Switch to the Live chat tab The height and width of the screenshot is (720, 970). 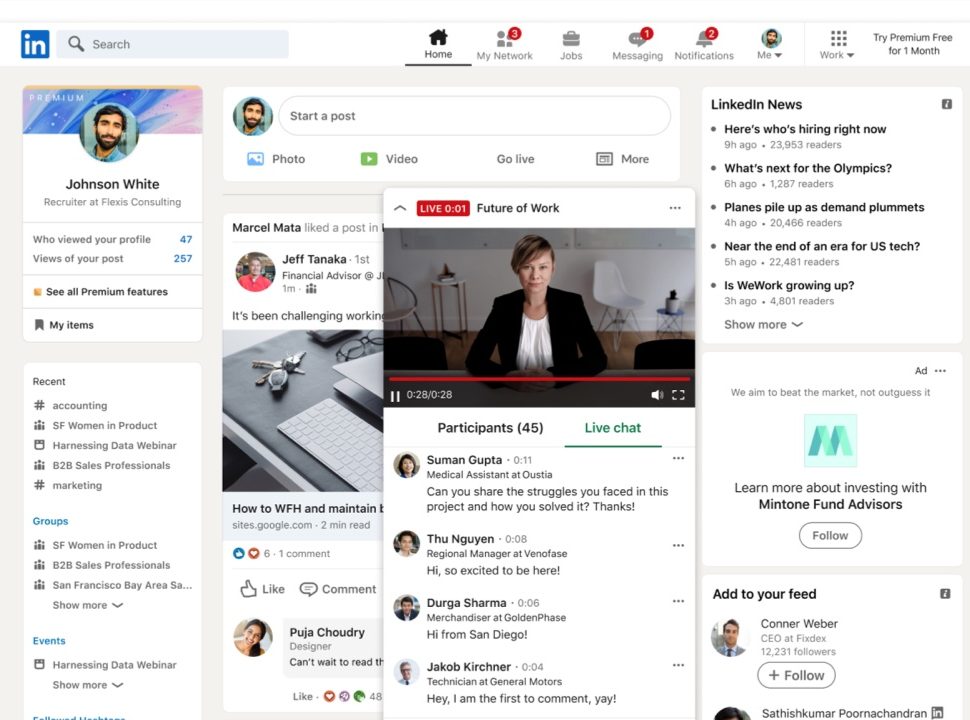[612, 428]
